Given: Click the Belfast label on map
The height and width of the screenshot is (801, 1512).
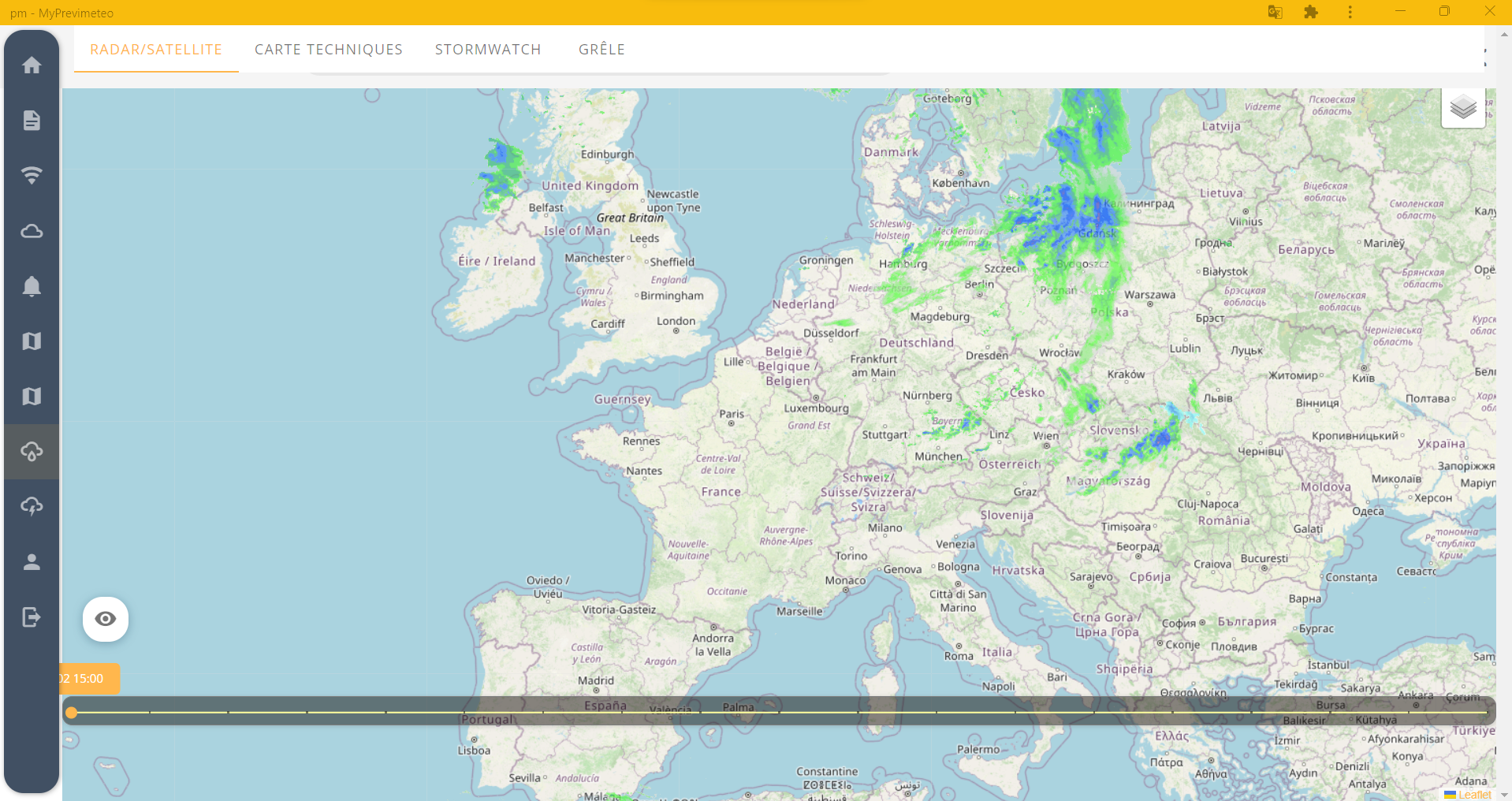Looking at the screenshot, I should (546, 208).
